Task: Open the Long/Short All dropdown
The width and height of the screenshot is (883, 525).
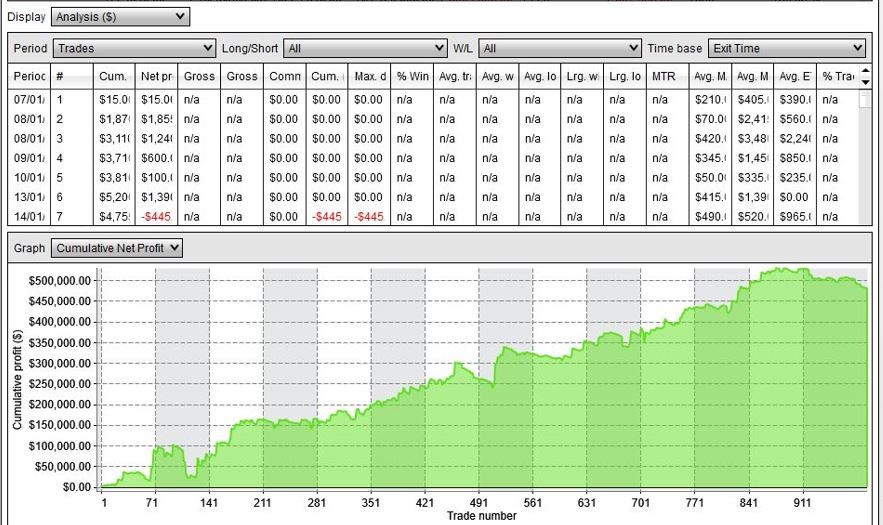Action: coord(365,48)
